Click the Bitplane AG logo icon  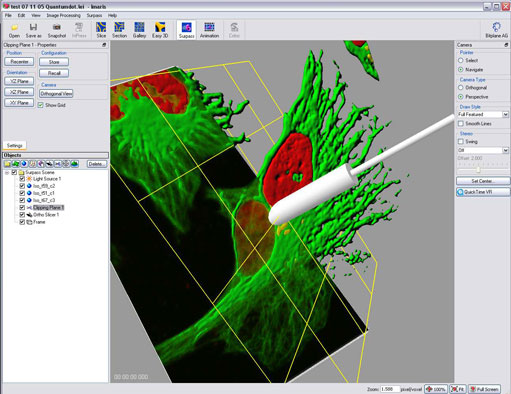pos(496,30)
